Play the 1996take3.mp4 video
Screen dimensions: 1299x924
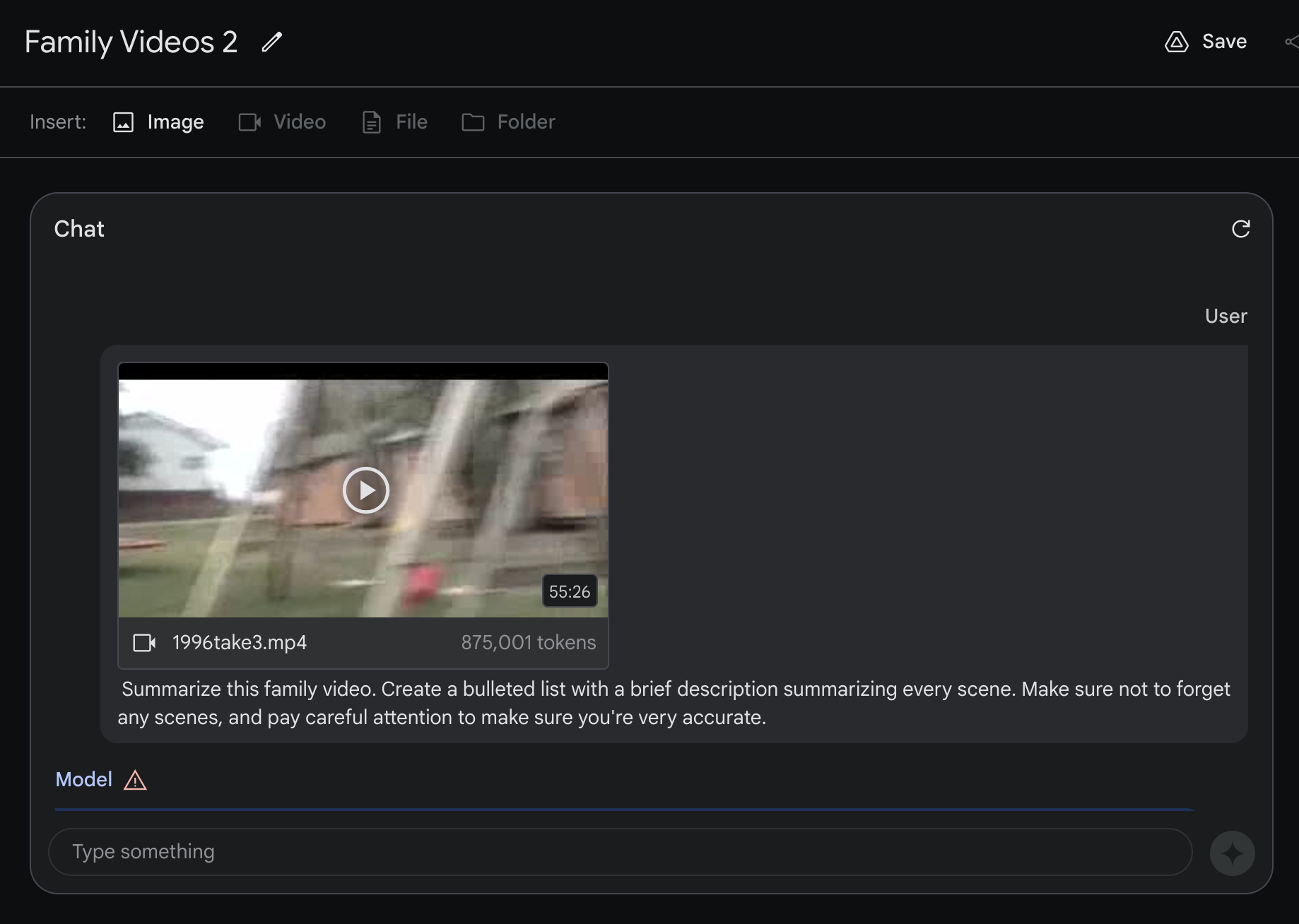[x=365, y=490]
